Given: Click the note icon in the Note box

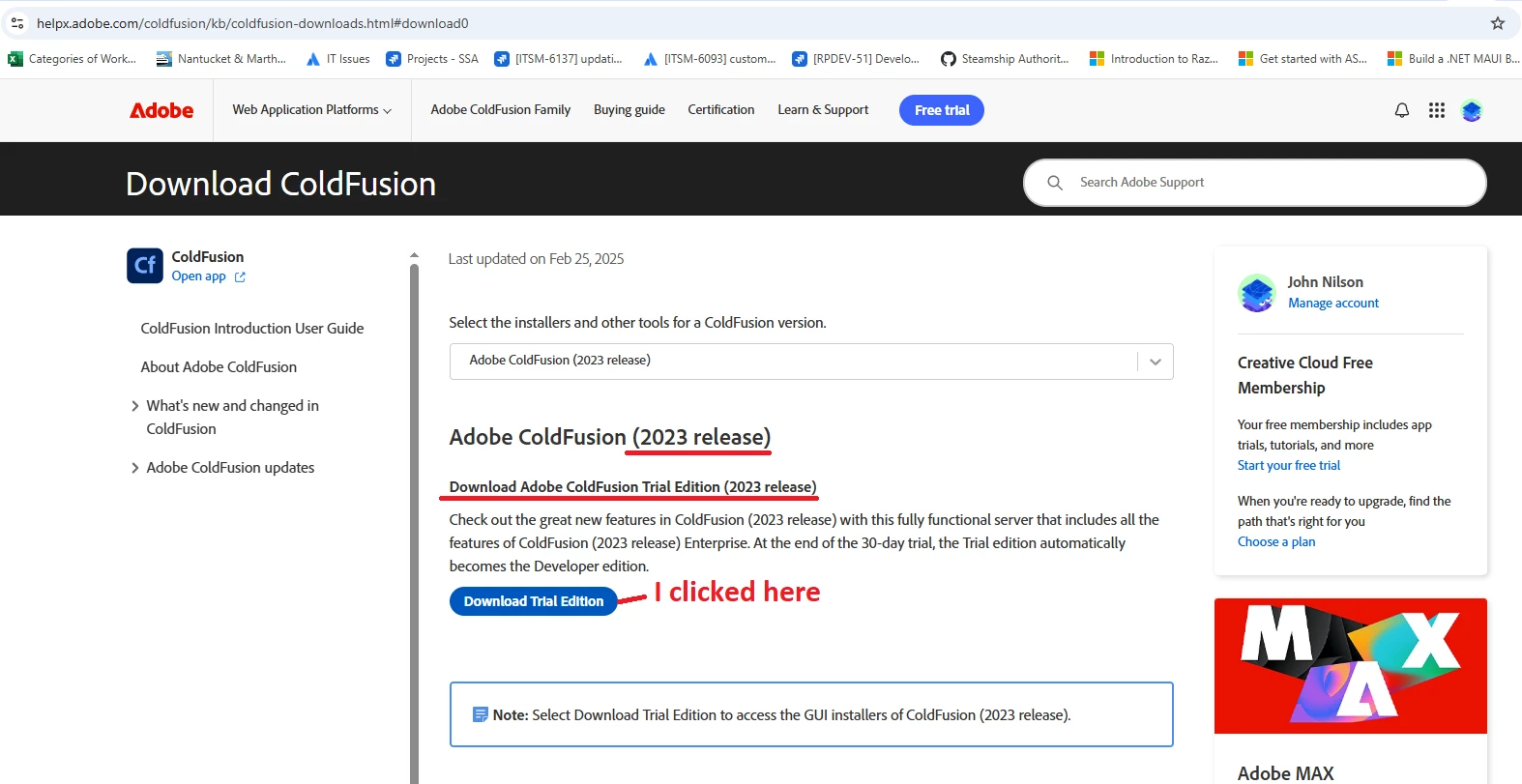Looking at the screenshot, I should click(480, 714).
